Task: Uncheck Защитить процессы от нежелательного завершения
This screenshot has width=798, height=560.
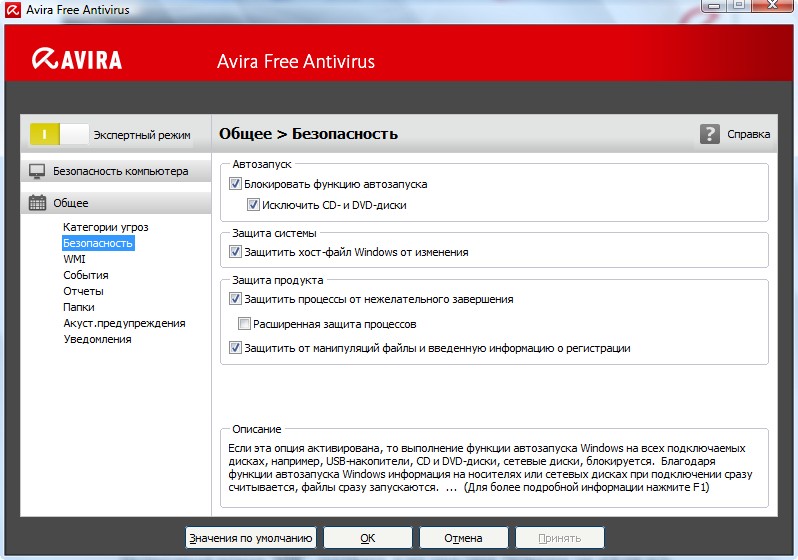Action: pos(235,299)
